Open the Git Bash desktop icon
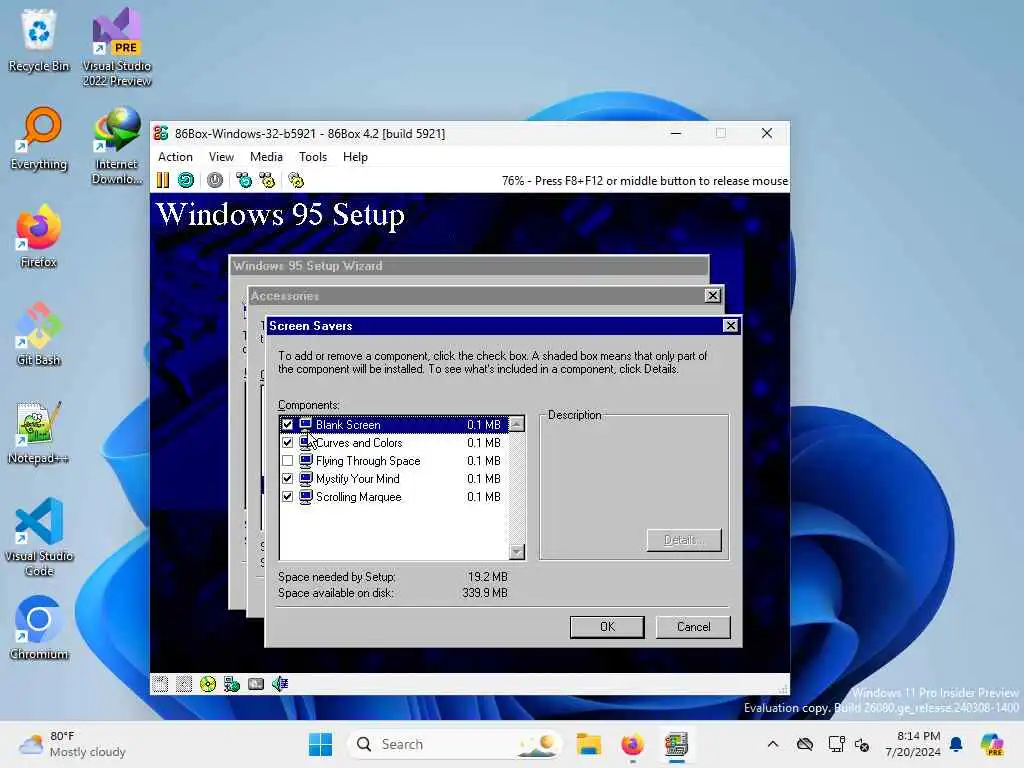This screenshot has height=768, width=1024. [39, 334]
